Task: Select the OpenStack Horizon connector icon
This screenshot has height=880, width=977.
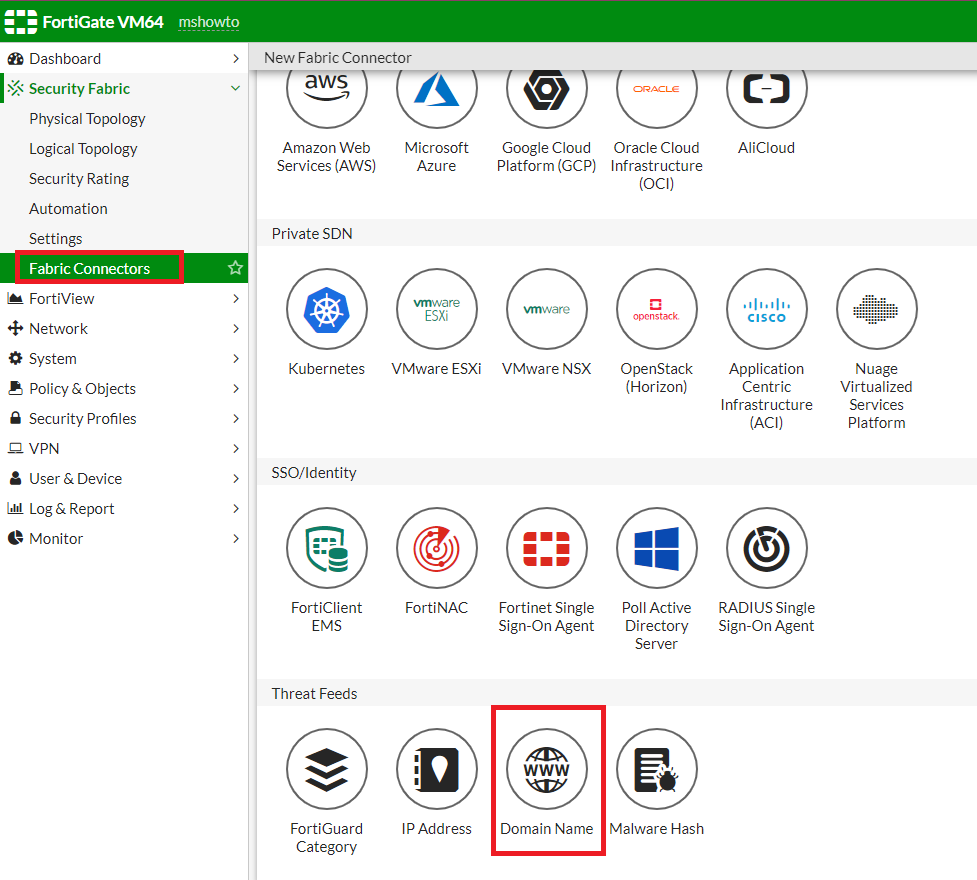Action: [x=657, y=309]
